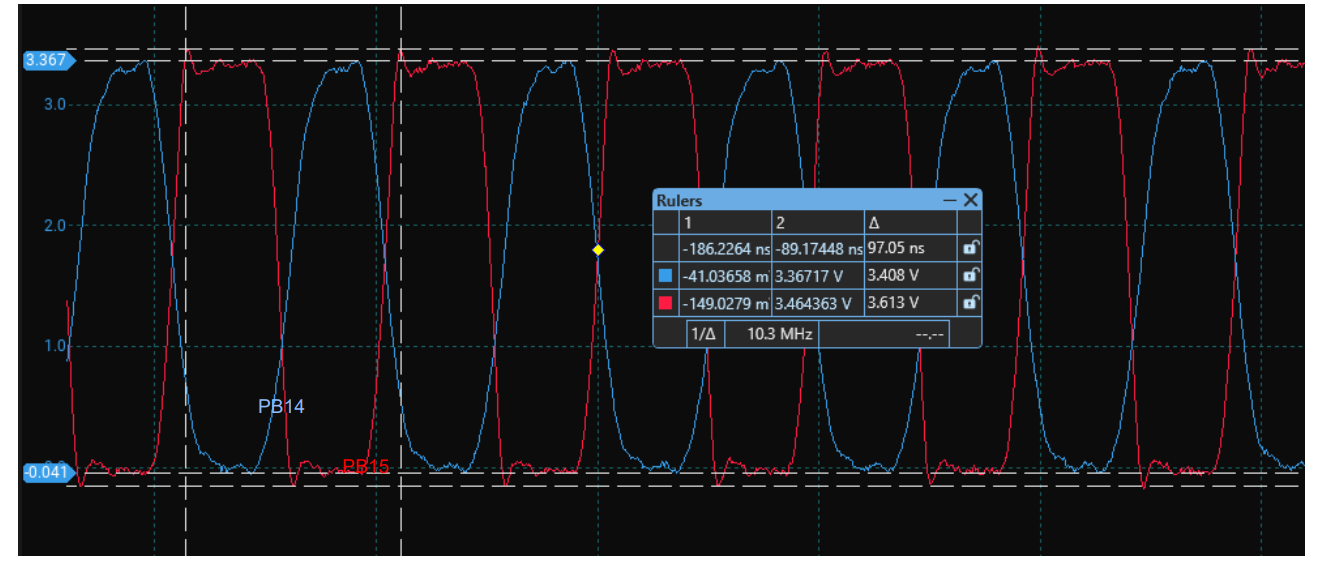
Task: Toggle lock on the blue channel ruler row
Action: [969, 275]
